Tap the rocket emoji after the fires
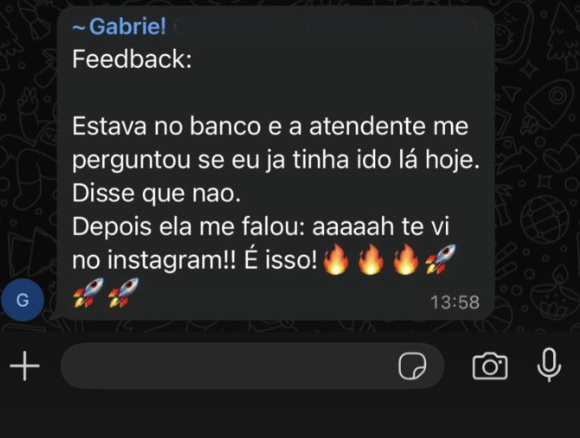 (x=440, y=259)
